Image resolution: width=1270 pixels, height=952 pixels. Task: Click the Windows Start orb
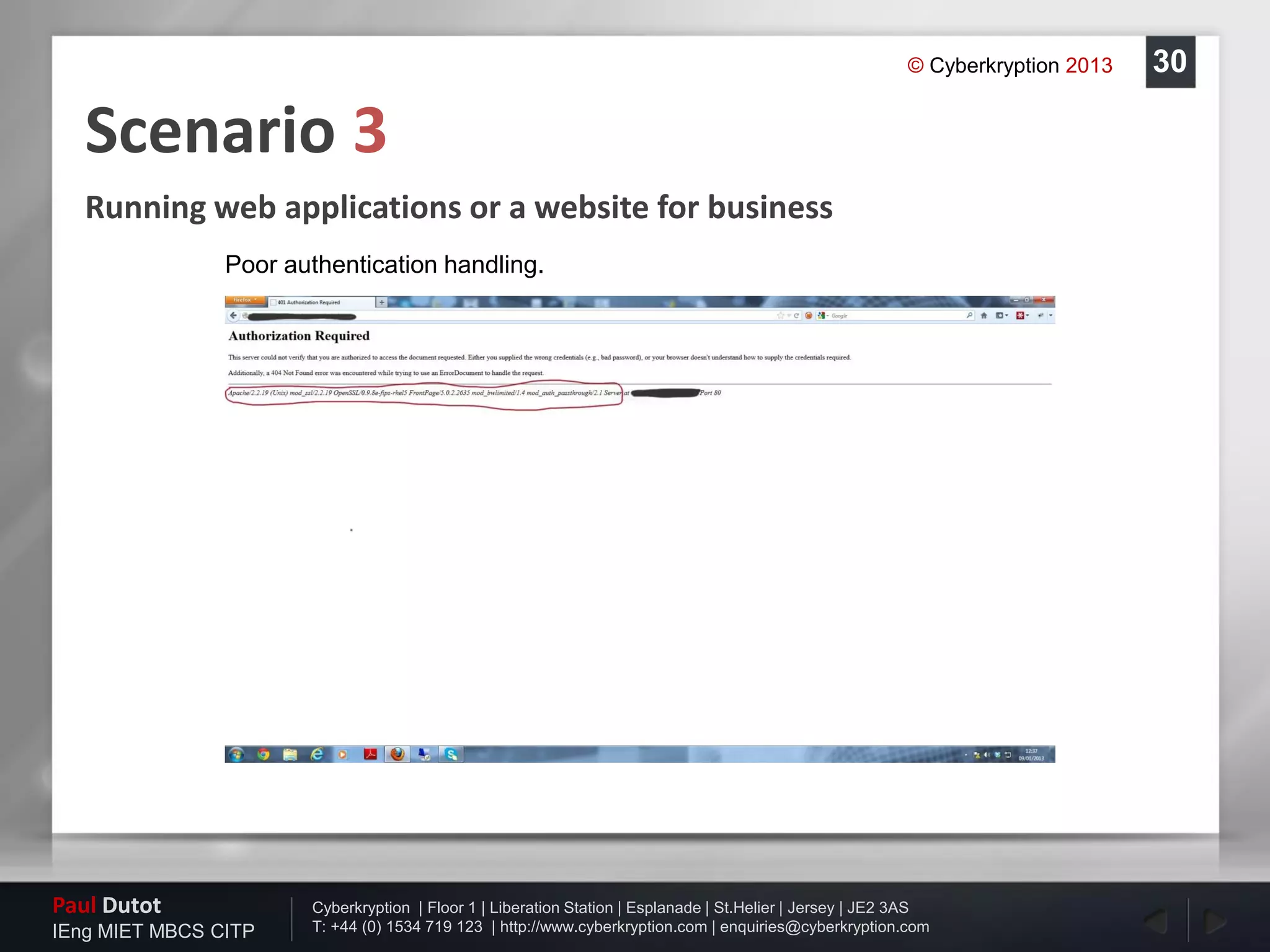click(x=236, y=754)
